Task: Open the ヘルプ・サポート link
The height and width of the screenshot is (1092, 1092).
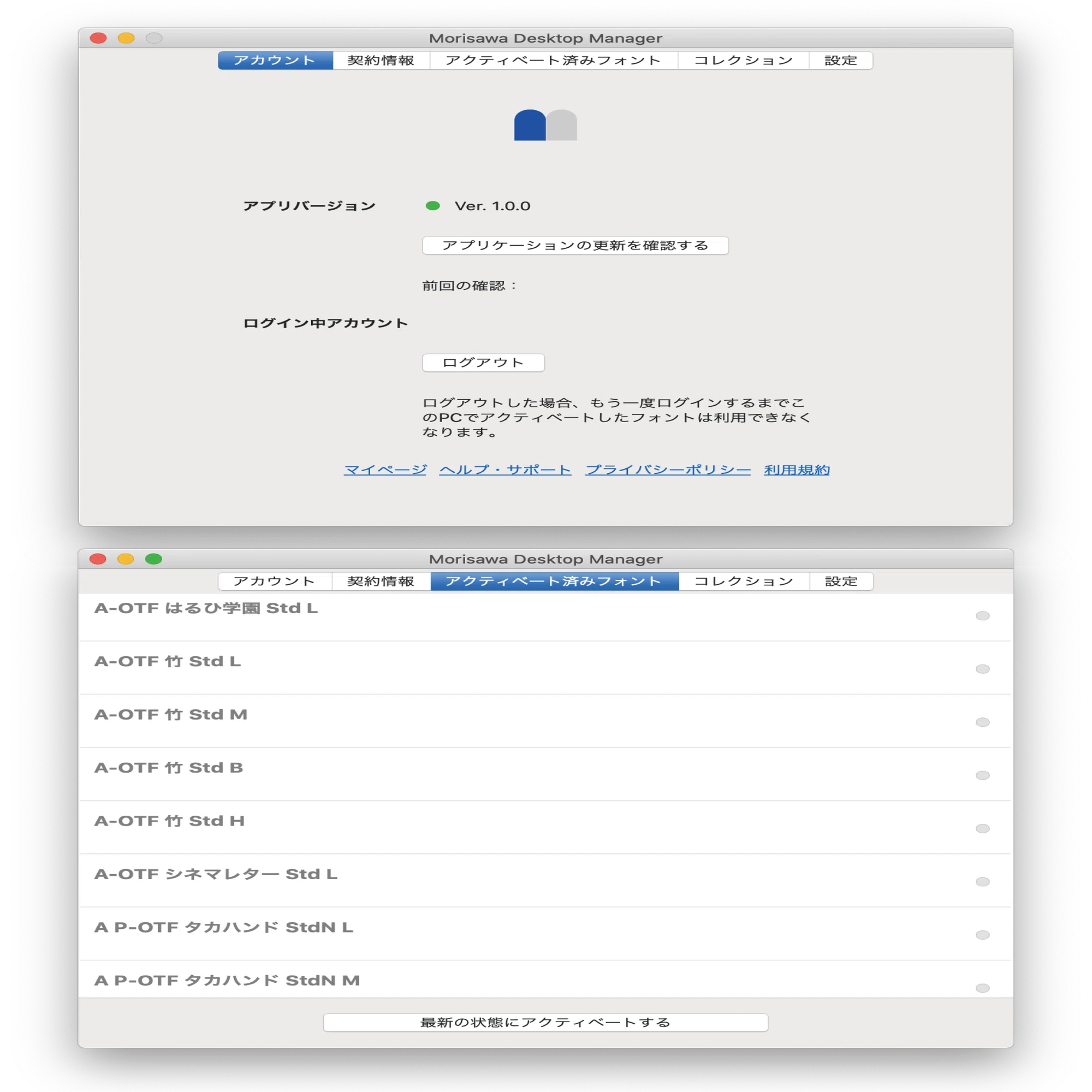Action: click(505, 470)
